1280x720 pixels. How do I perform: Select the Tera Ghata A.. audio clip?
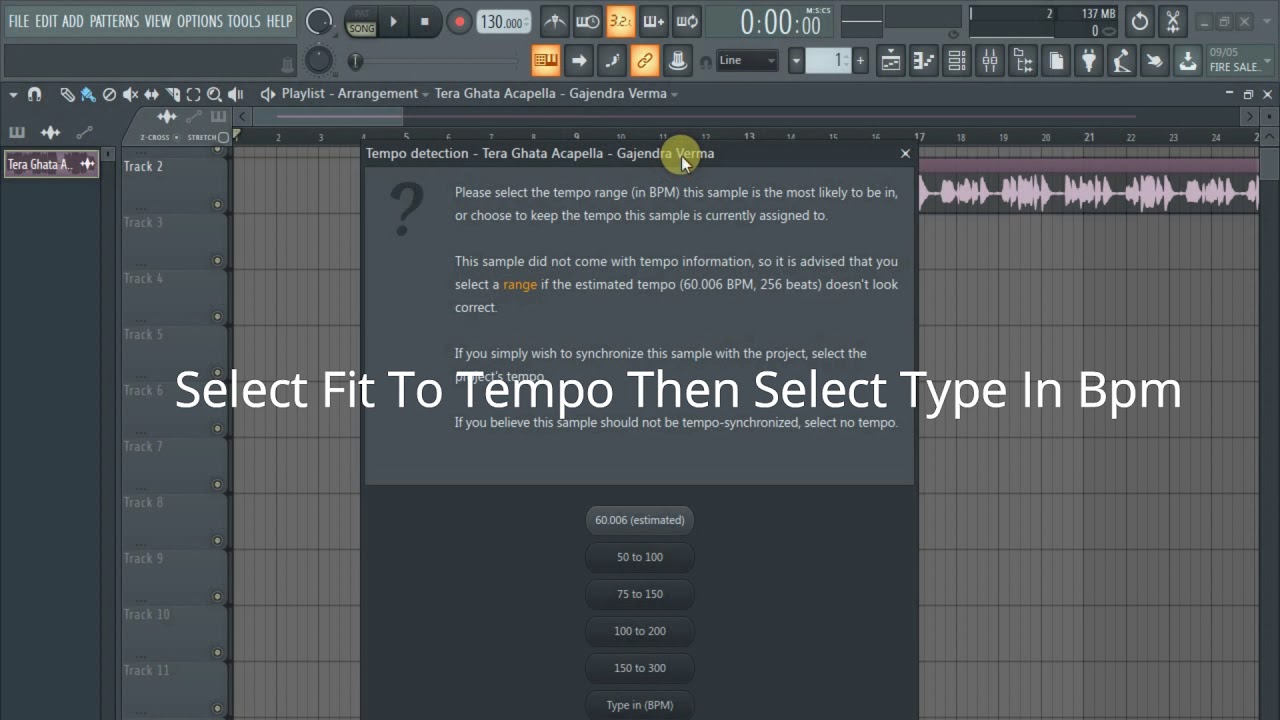click(x=52, y=165)
